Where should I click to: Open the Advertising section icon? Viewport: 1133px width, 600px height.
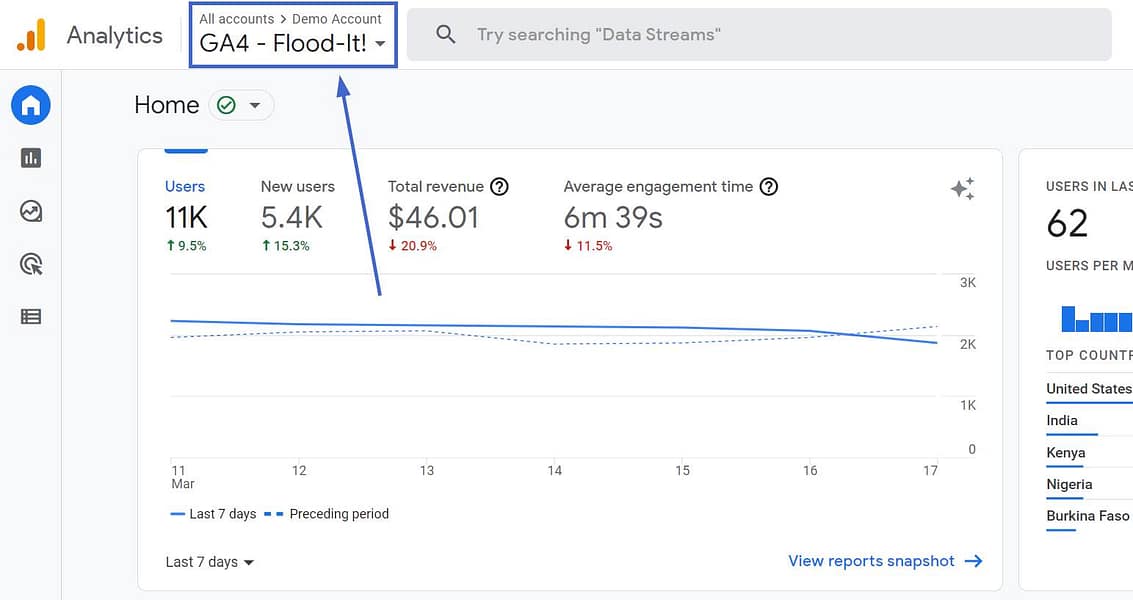pyautogui.click(x=30, y=264)
